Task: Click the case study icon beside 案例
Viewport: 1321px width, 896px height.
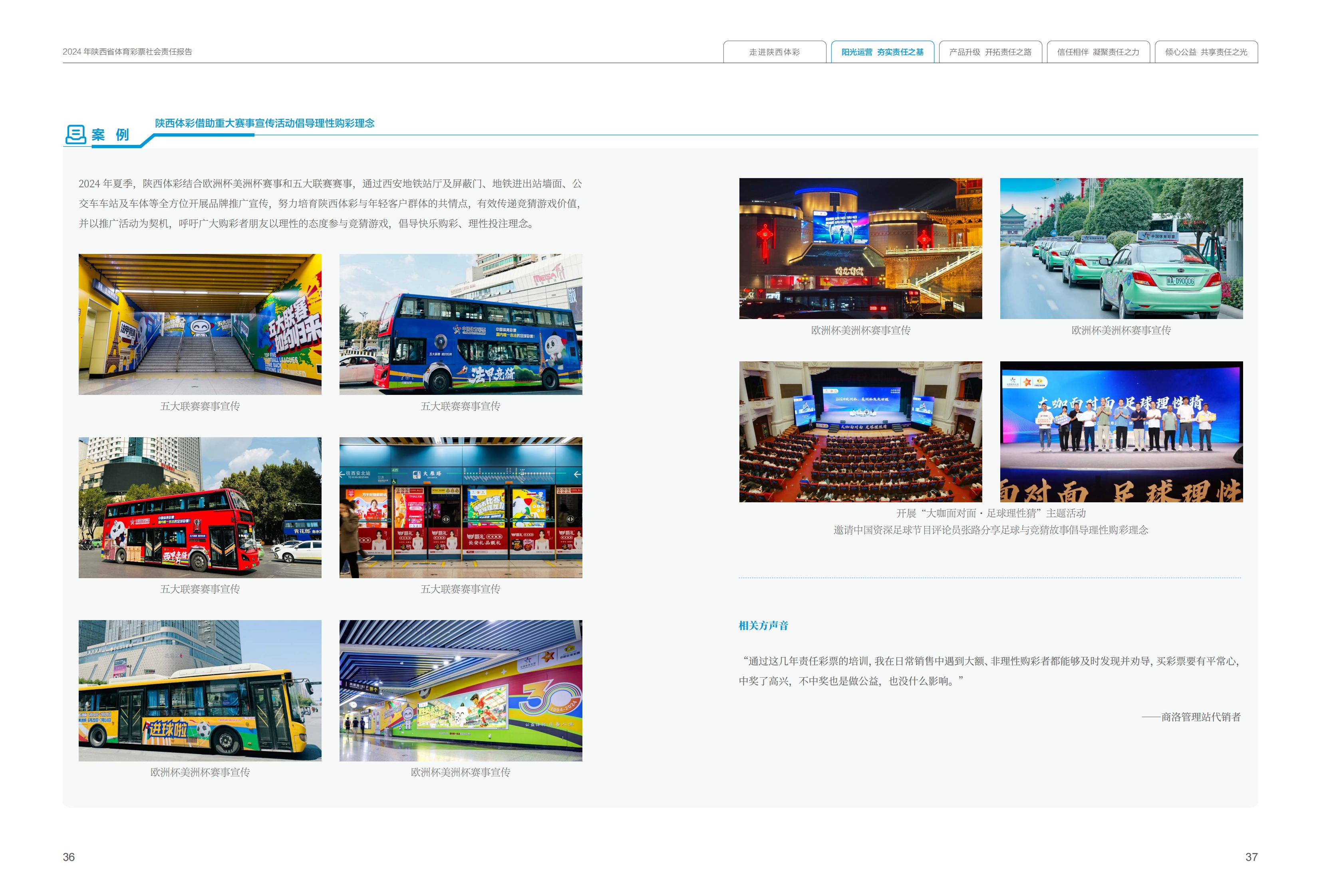Action: coord(75,134)
